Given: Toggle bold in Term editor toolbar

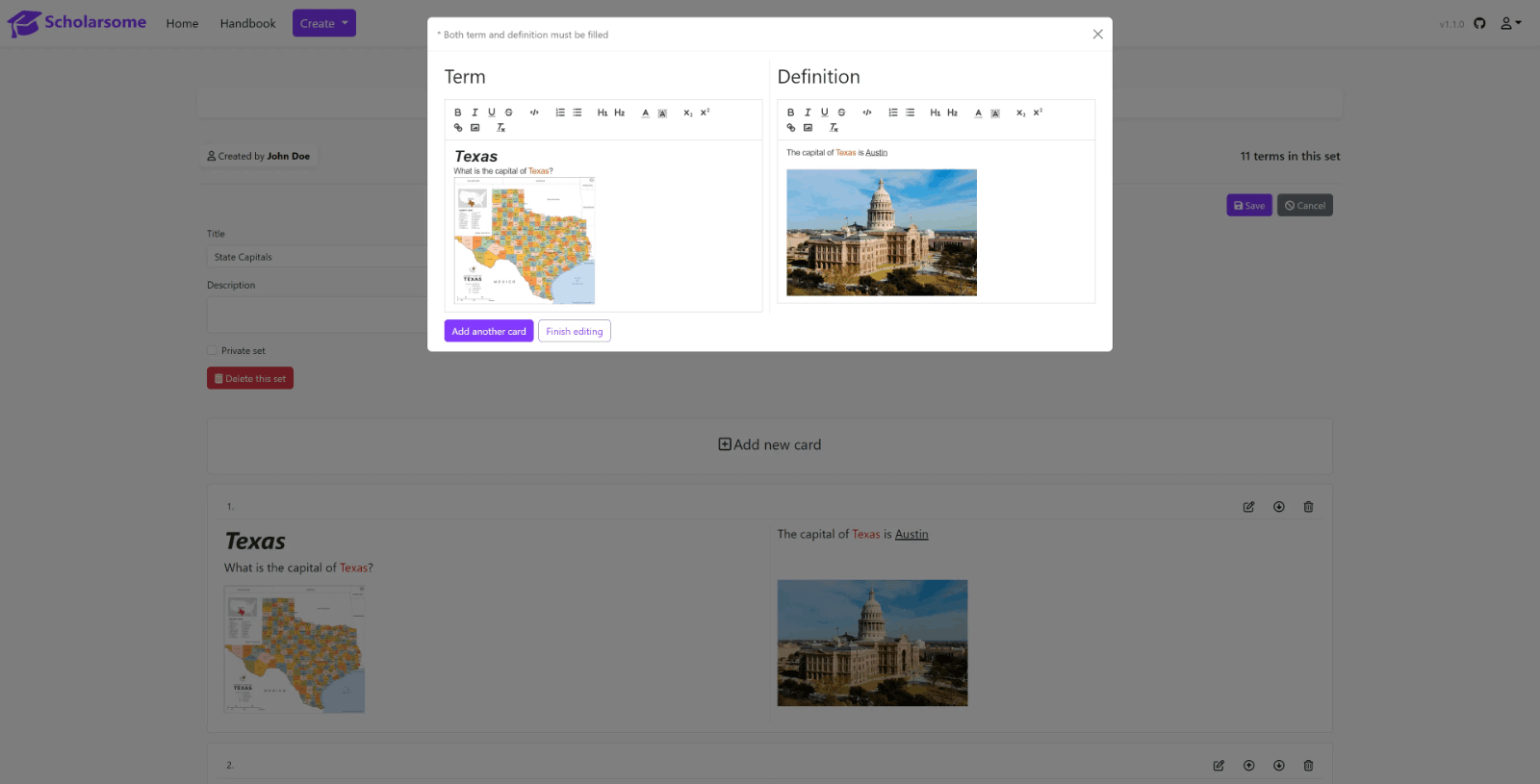Looking at the screenshot, I should pyautogui.click(x=458, y=113).
